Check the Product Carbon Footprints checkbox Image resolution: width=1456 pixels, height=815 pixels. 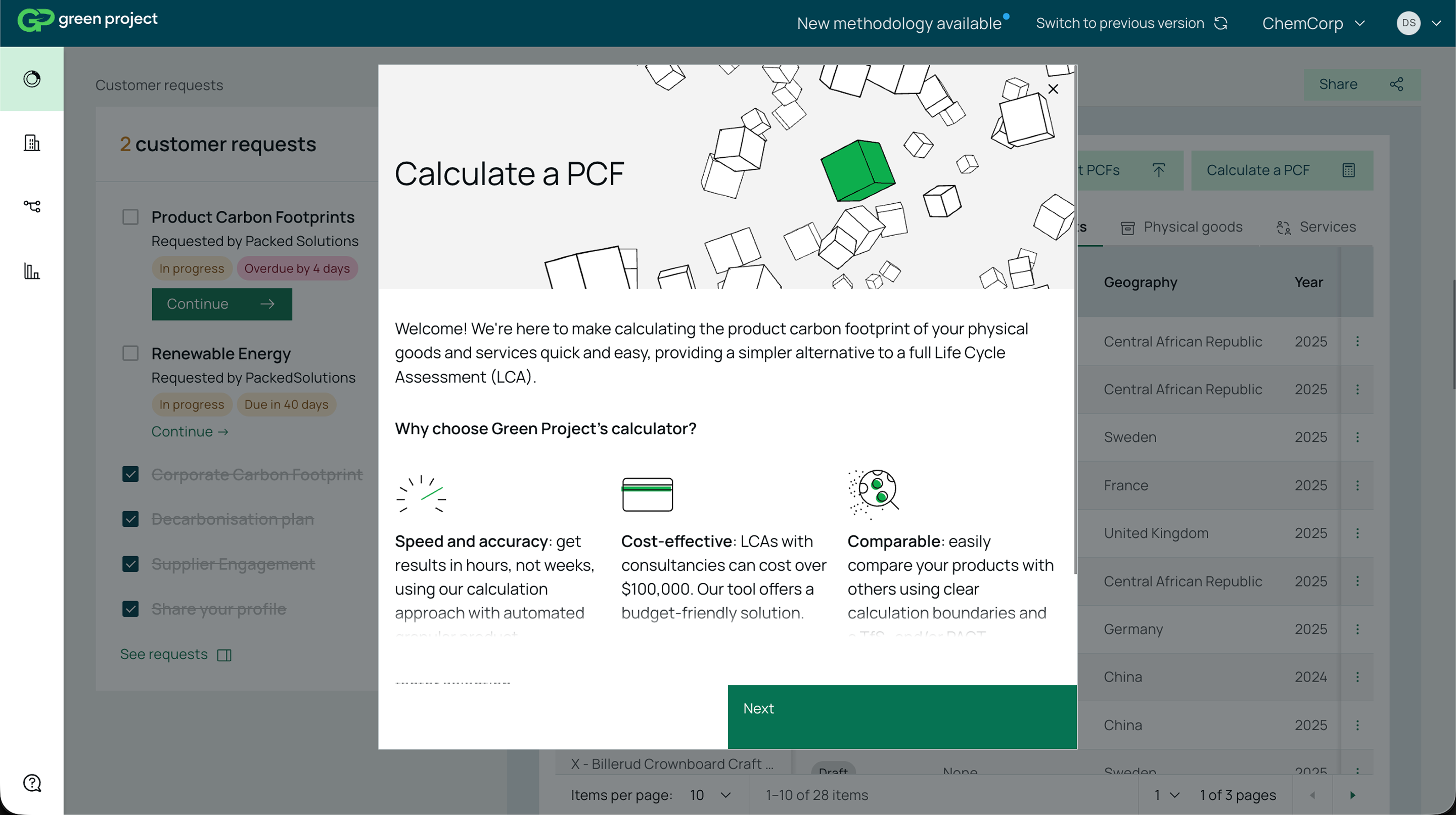click(x=130, y=217)
